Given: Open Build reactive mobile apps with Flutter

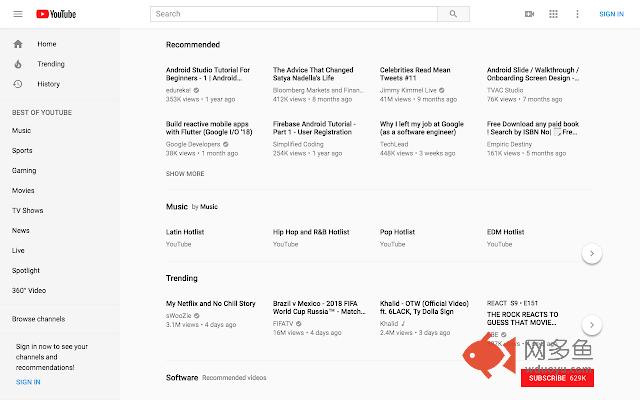Looking at the screenshot, I should point(209,128).
